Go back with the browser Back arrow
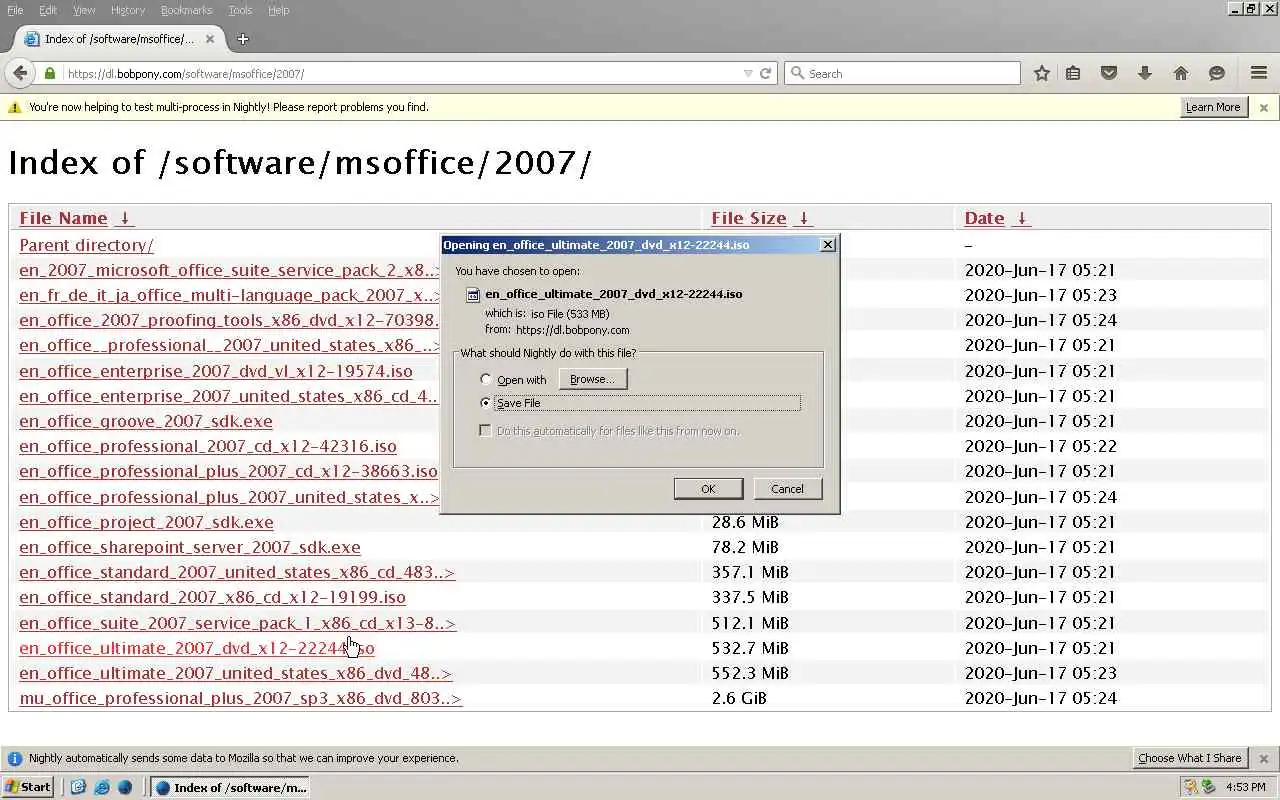 click(x=19, y=73)
